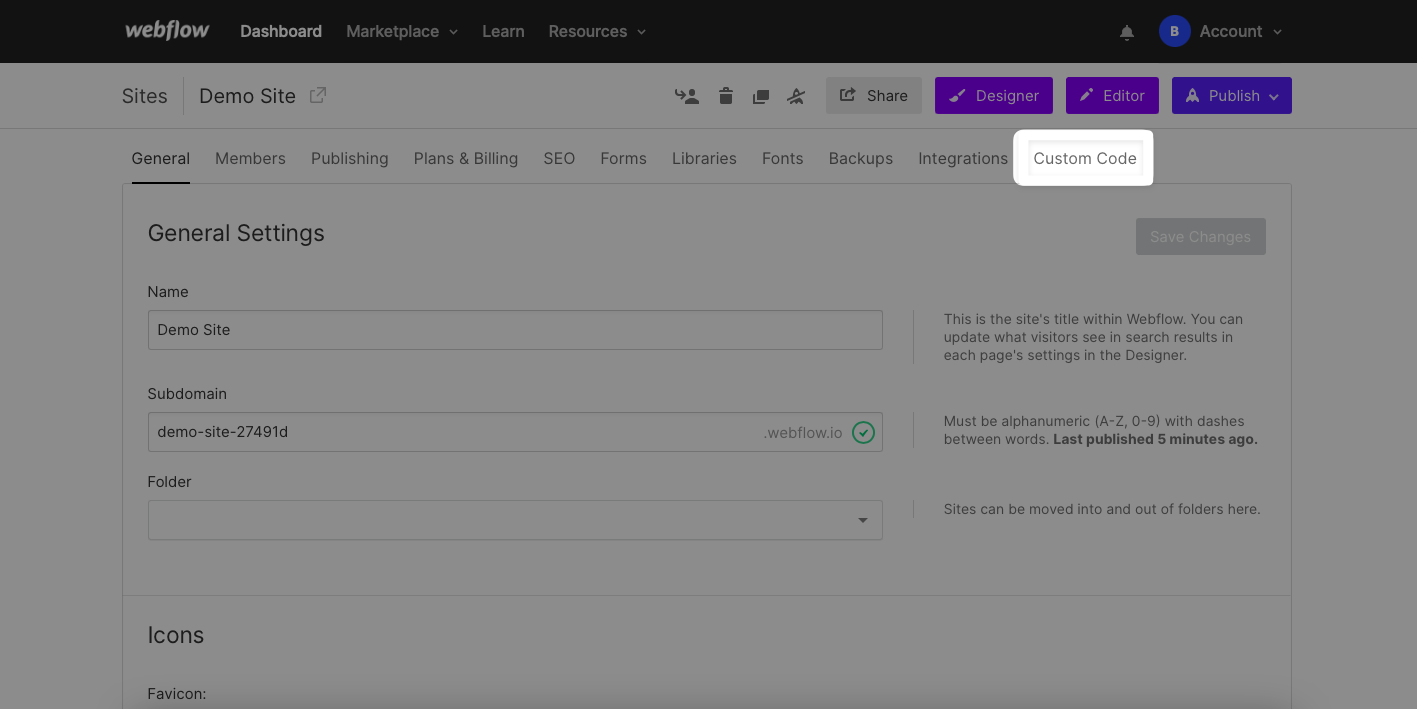
Task: Click the .webflow.io suffix text
Action: point(803,432)
